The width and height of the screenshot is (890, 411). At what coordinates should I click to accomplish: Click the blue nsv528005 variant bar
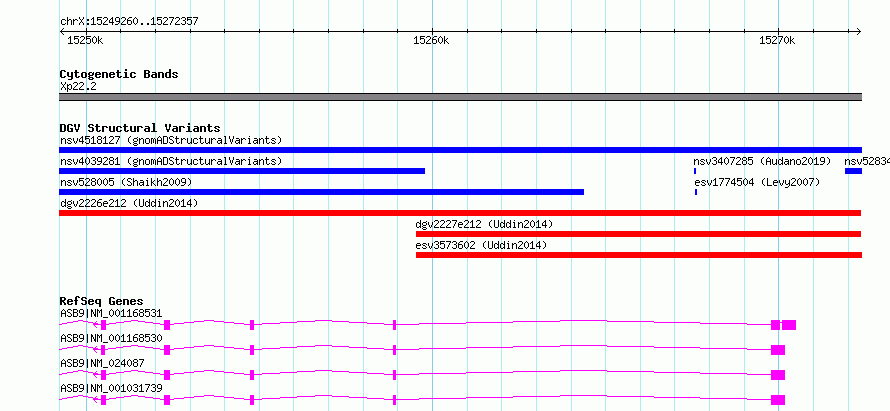click(x=321, y=192)
